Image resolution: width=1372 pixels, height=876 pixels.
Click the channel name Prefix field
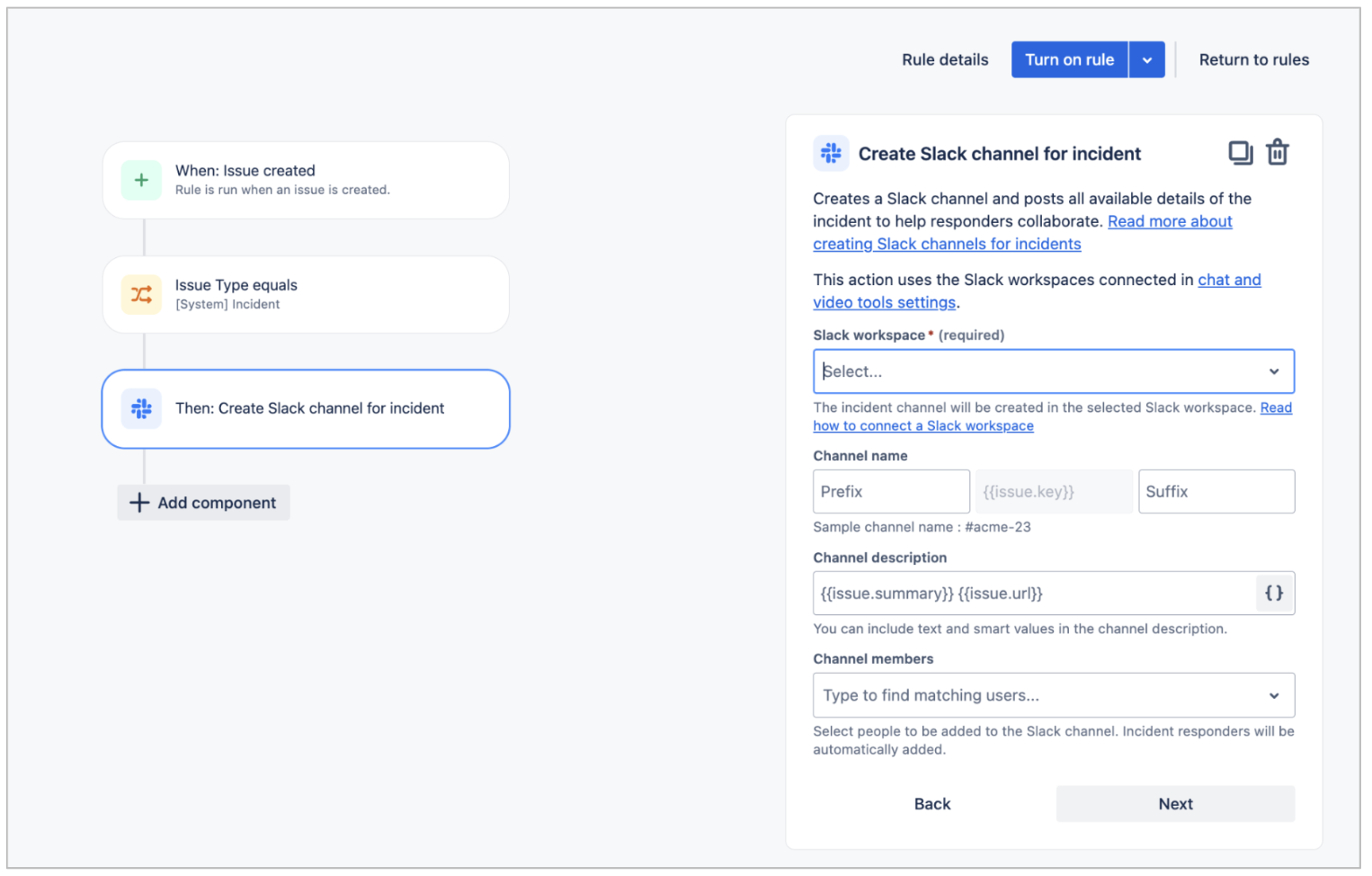tap(891, 492)
